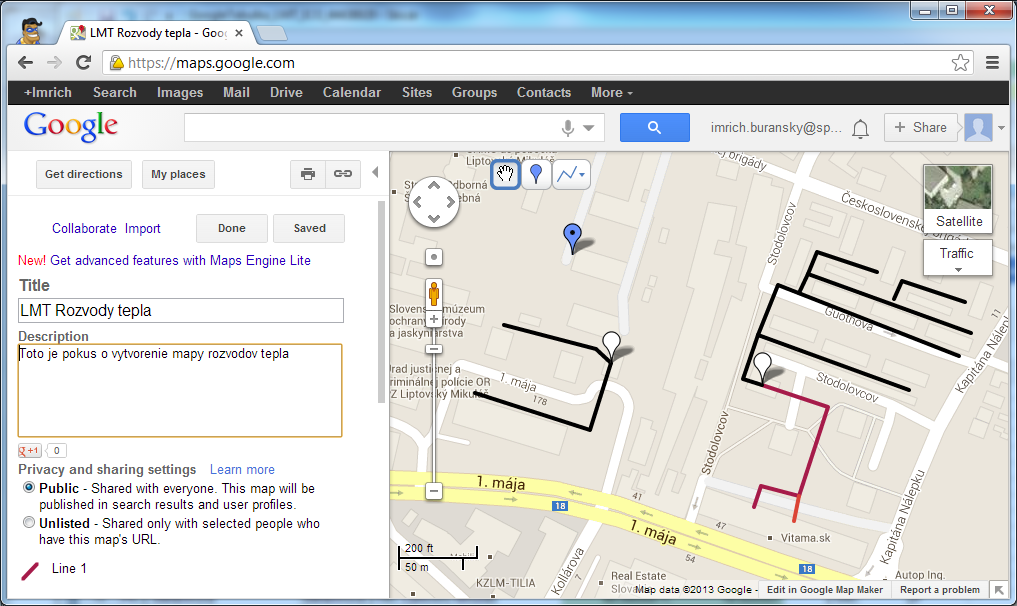Screen dimensions: 1017x606
Task: Open Mail in Google bar
Action: (236, 93)
